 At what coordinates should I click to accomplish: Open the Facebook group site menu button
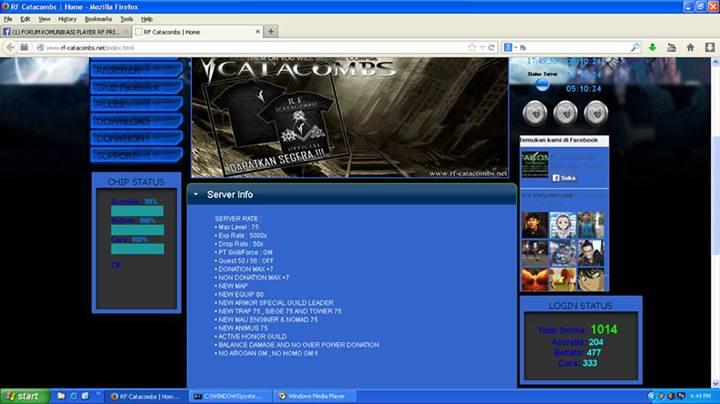point(136,87)
